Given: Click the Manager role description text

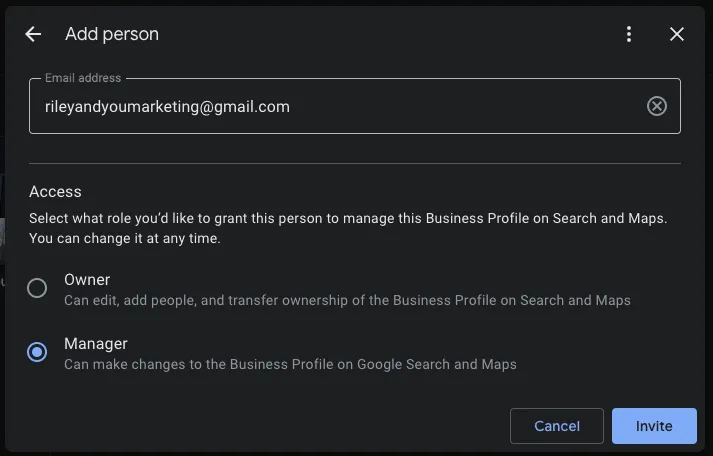Looking at the screenshot, I should (290, 364).
